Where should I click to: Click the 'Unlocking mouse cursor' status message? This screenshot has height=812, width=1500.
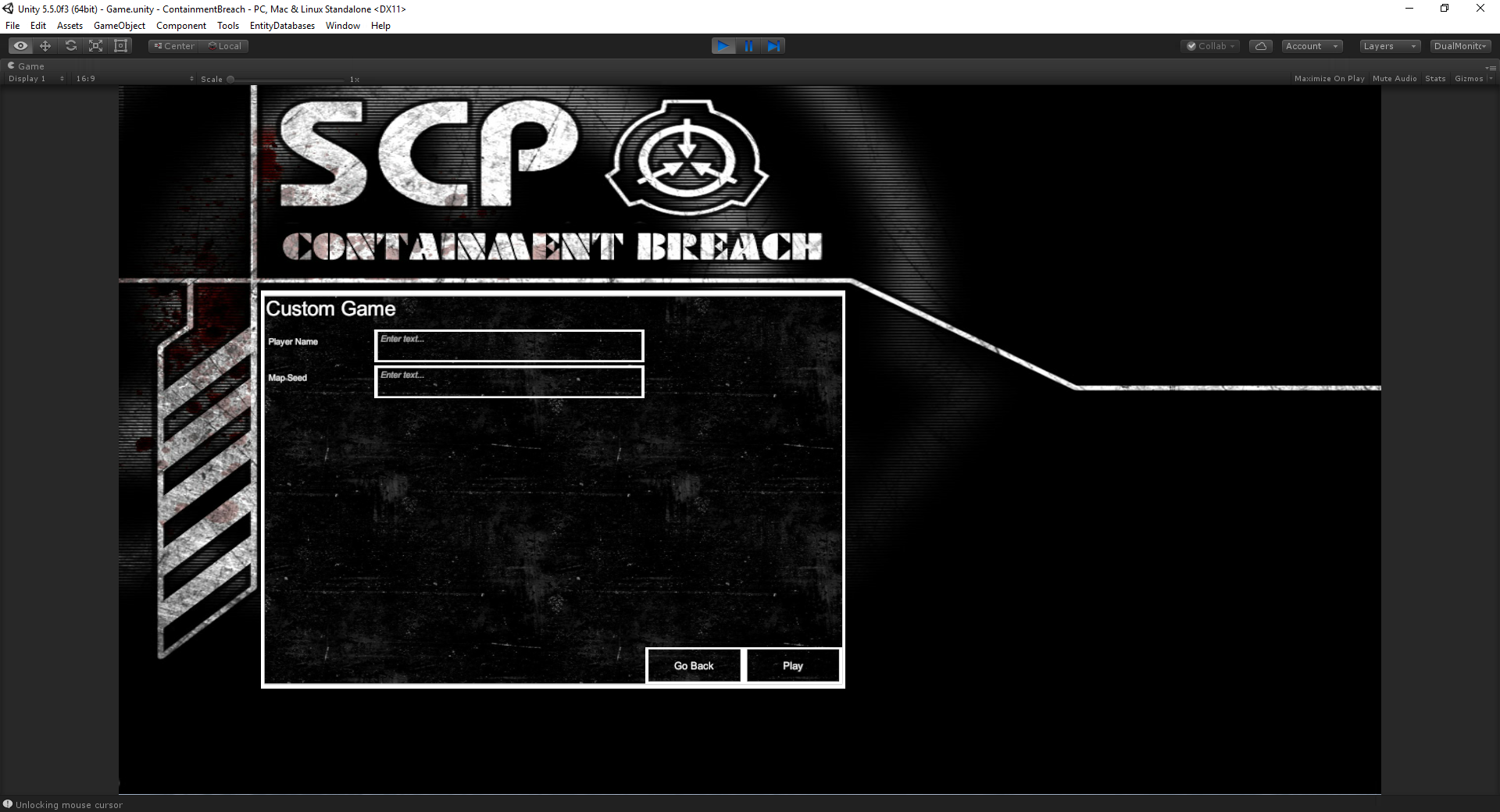pos(69,805)
